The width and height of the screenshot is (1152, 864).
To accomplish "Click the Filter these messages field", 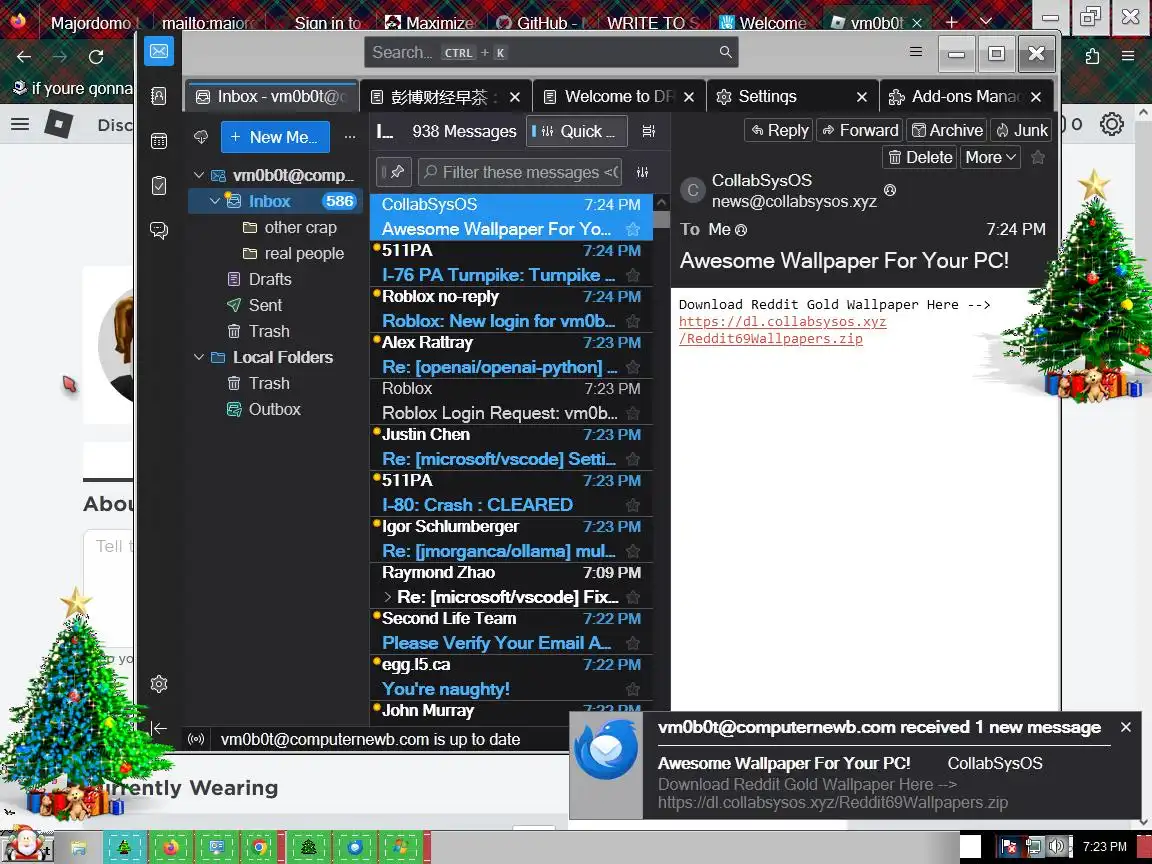I will [x=521, y=173].
